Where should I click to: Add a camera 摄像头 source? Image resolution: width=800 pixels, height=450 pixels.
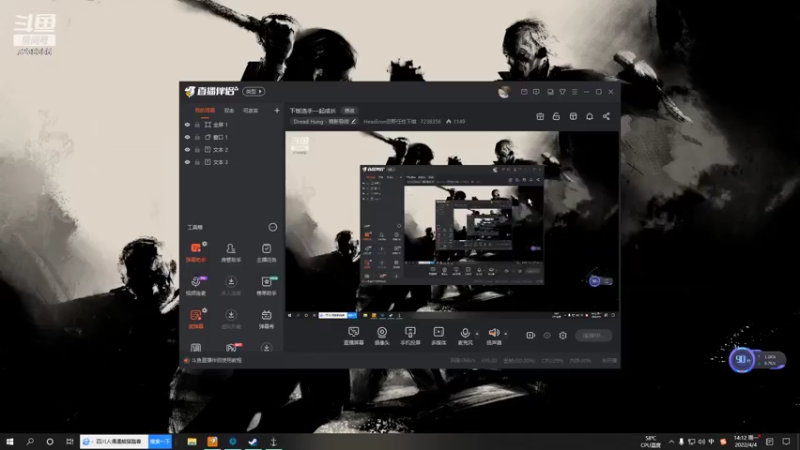click(382, 336)
